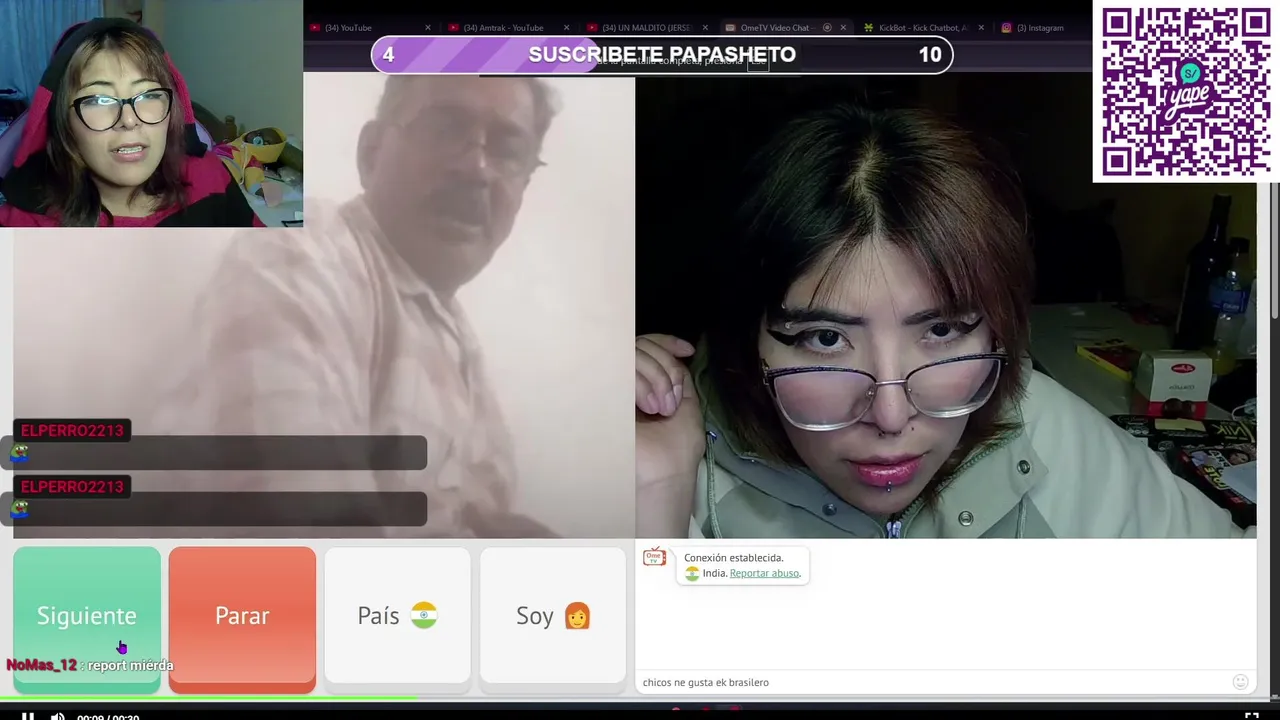Click the recording indicator on OmeTV tab
Screen dimensions: 1280x720
827,28
